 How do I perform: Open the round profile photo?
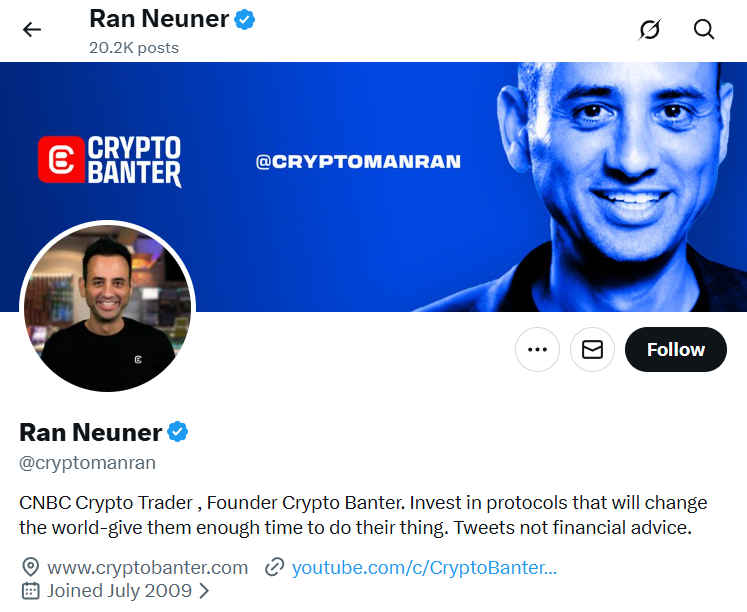click(x=107, y=306)
